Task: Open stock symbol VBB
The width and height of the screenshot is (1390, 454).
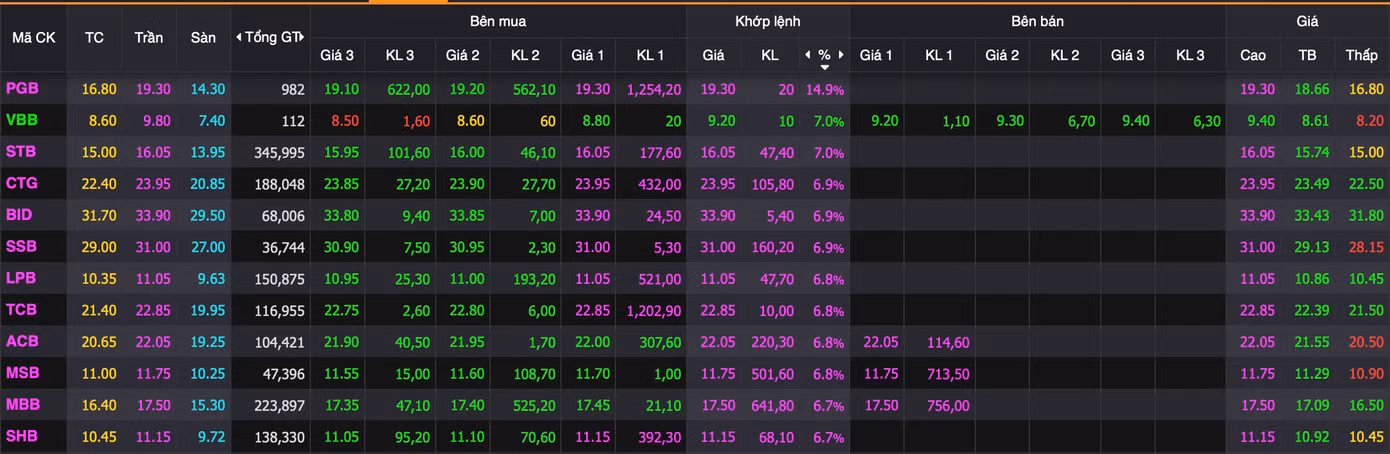Action: [x=22, y=121]
